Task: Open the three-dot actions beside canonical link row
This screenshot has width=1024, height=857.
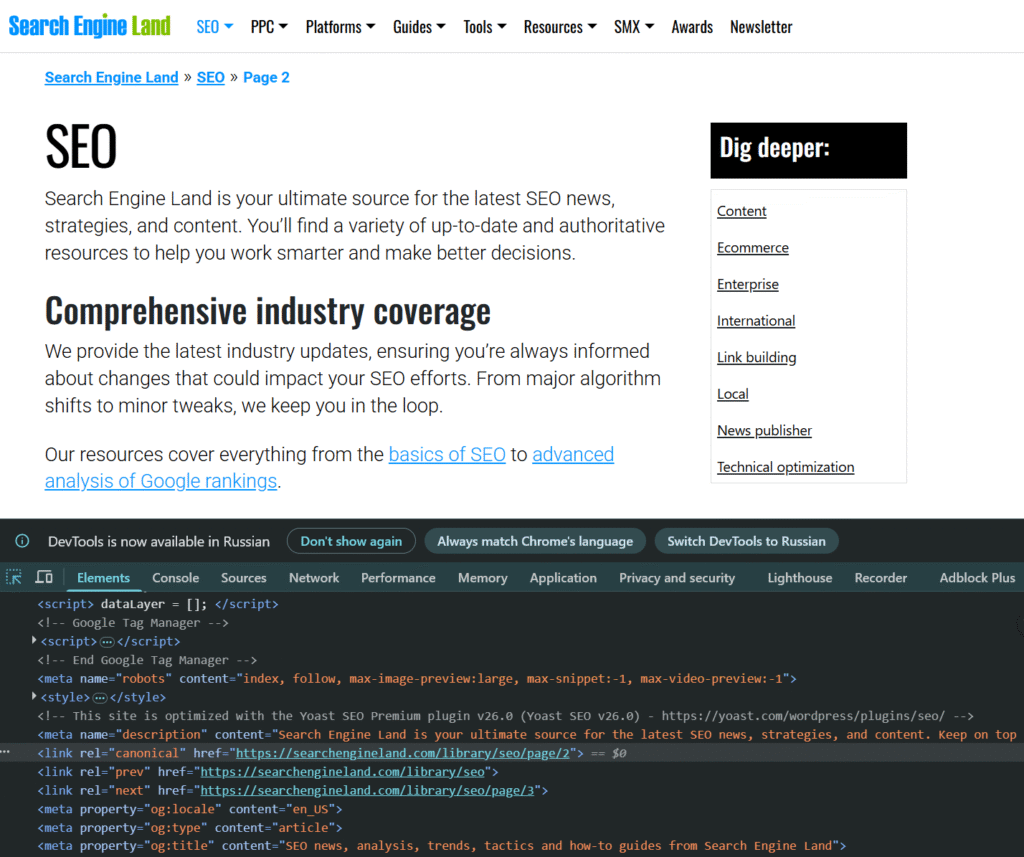Action: pos(8,753)
